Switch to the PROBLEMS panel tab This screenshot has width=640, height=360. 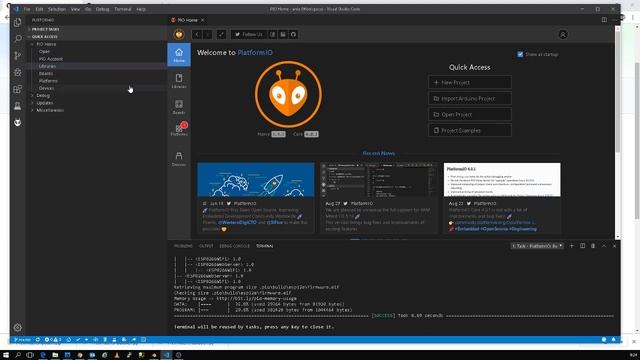coord(183,246)
